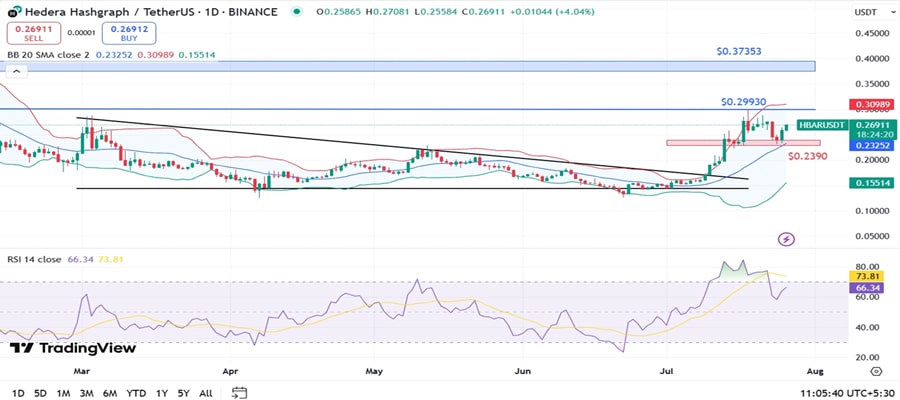
Task: Switch to the 6M time range
Action: click(x=110, y=393)
